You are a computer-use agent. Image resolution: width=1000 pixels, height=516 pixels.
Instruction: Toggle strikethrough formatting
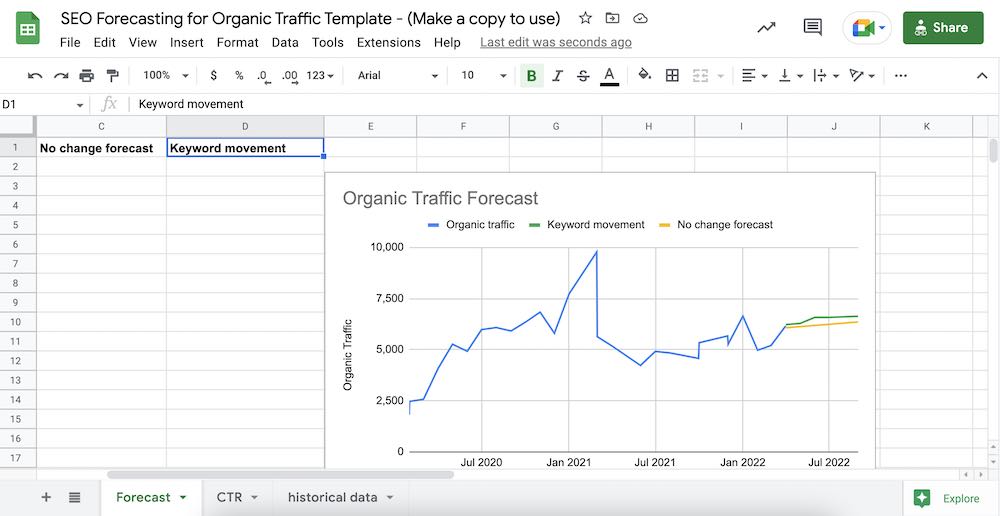coord(583,76)
